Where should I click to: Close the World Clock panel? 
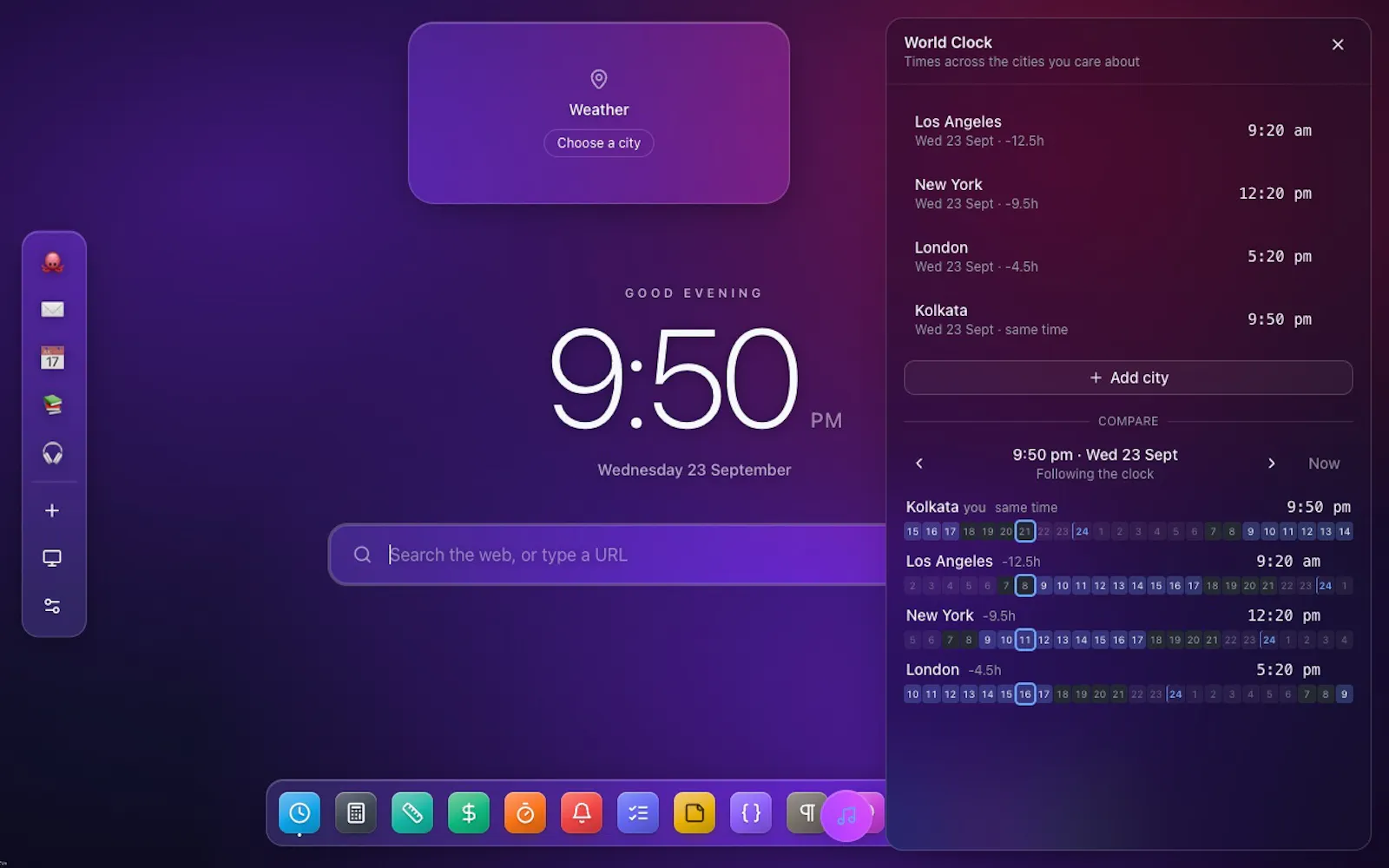tap(1338, 44)
